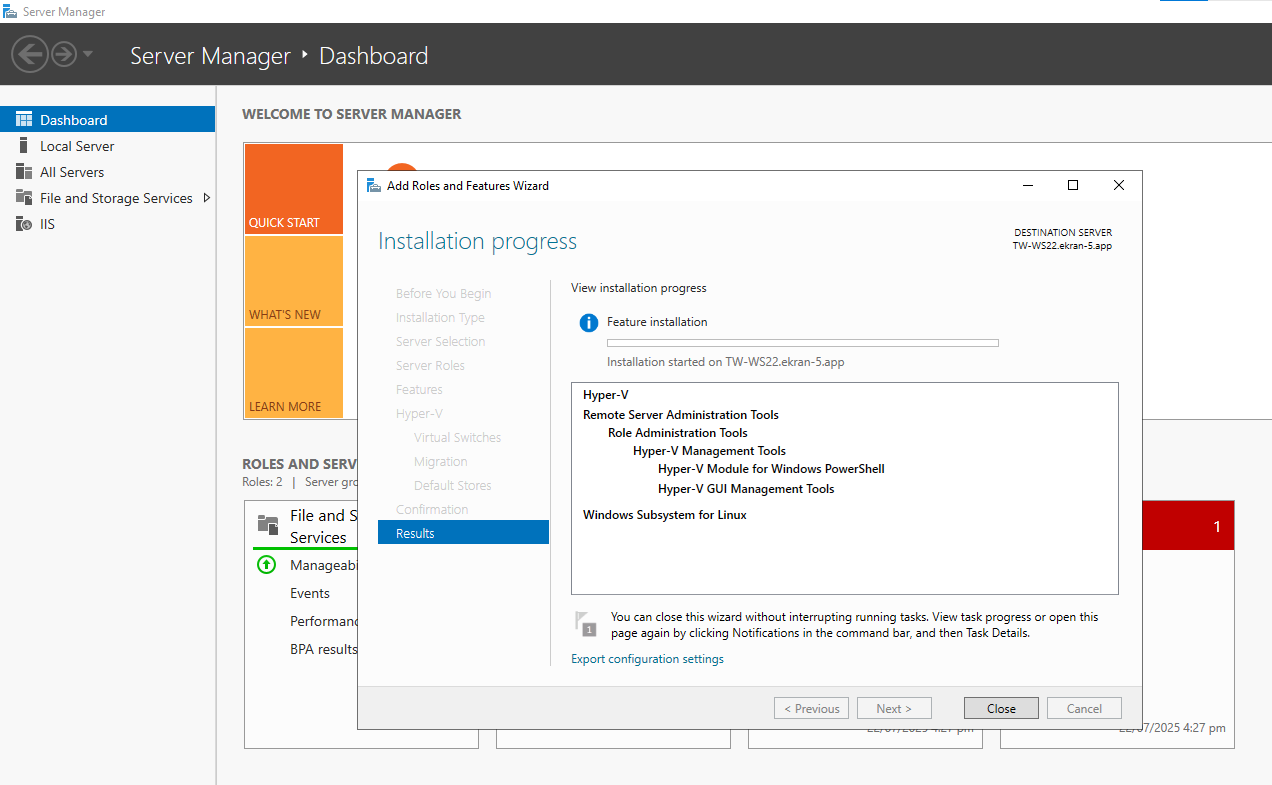Click the Close button in wizard

coord(1001,708)
